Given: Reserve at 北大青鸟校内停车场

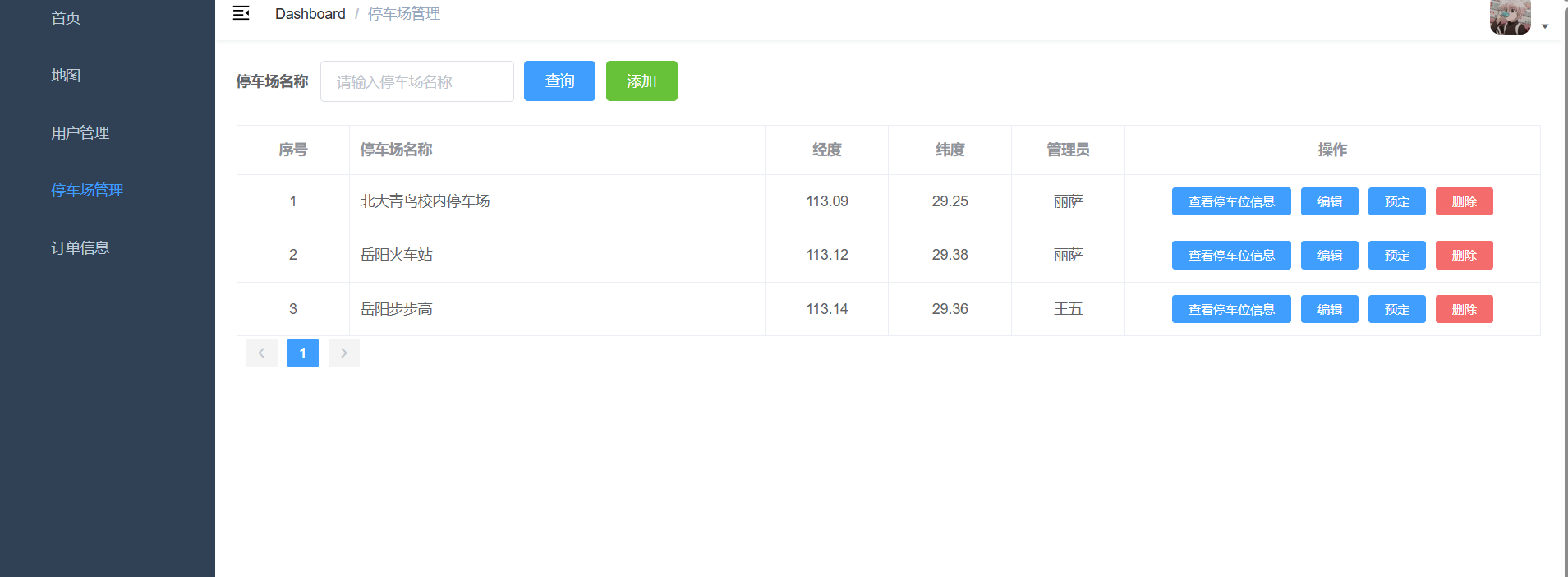Looking at the screenshot, I should point(1396,201).
